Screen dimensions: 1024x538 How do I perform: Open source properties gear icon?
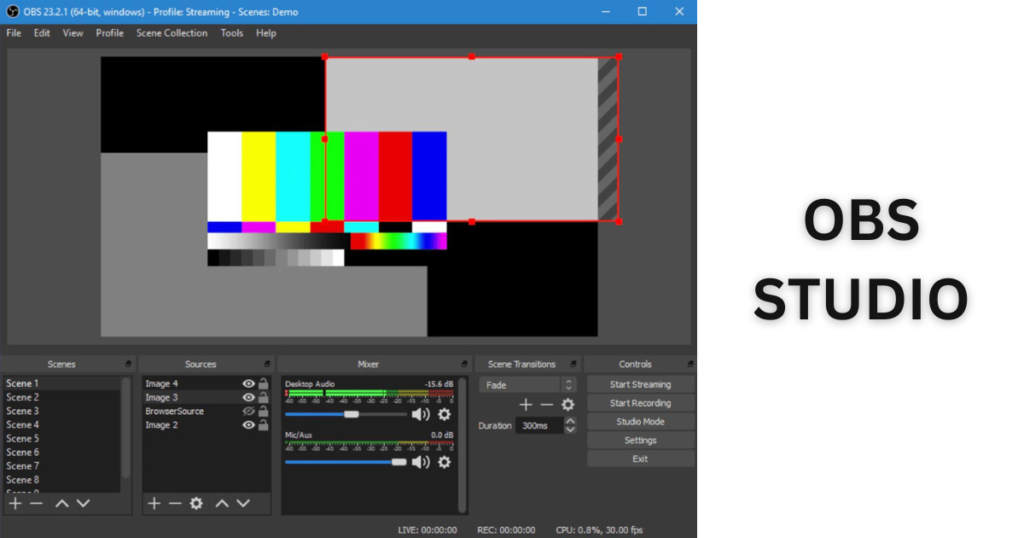tap(197, 503)
